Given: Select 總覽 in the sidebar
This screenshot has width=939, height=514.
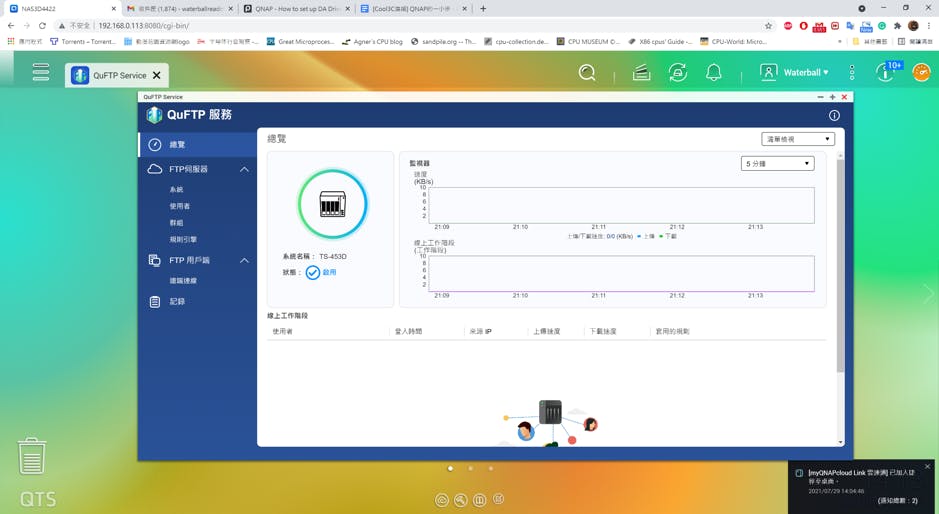Looking at the screenshot, I should pos(177,144).
